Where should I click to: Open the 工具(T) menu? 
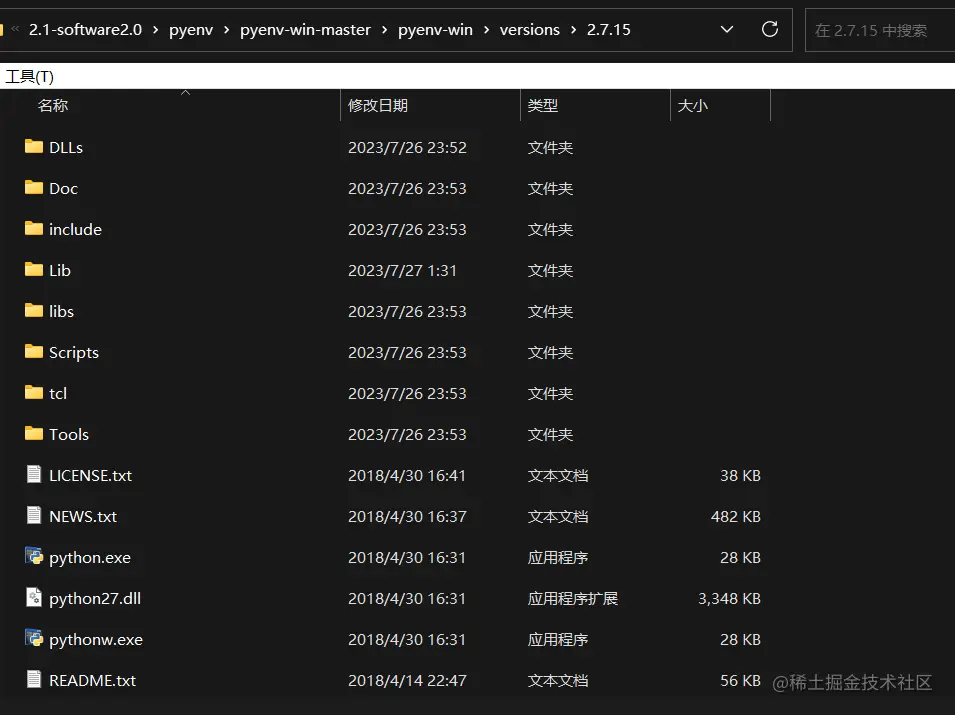pos(29,77)
